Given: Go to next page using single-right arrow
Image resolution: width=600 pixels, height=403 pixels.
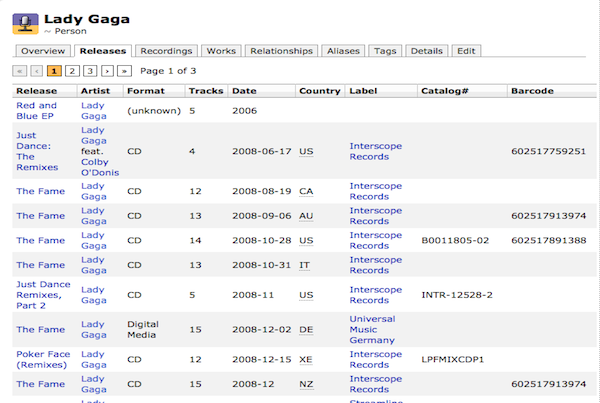Looking at the screenshot, I should (107, 71).
